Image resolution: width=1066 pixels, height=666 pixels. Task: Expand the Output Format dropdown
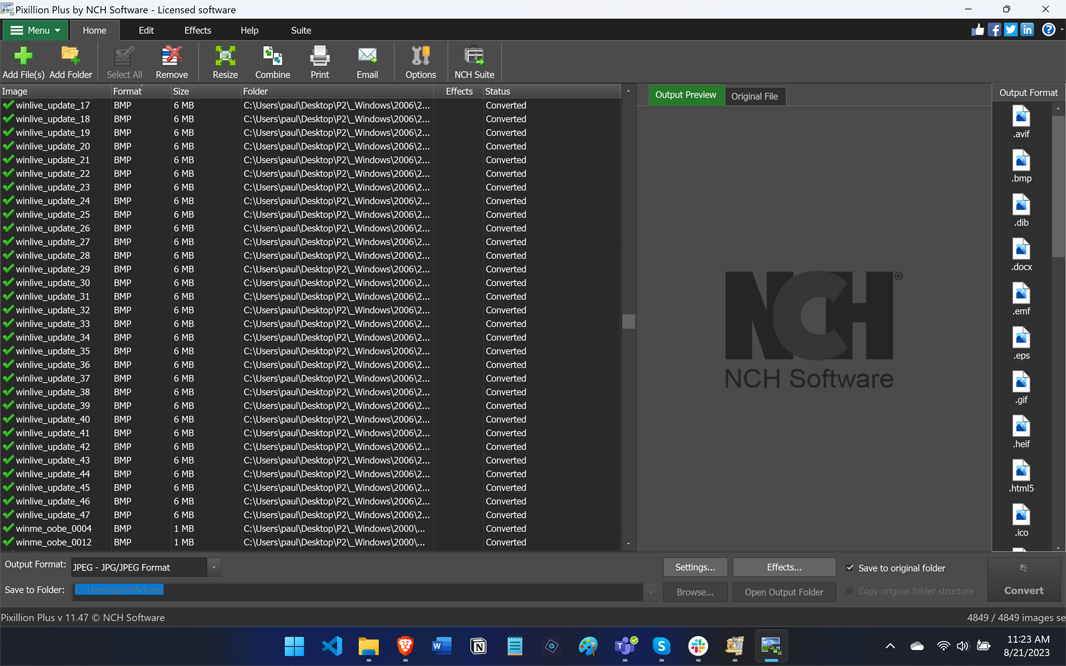[214, 567]
